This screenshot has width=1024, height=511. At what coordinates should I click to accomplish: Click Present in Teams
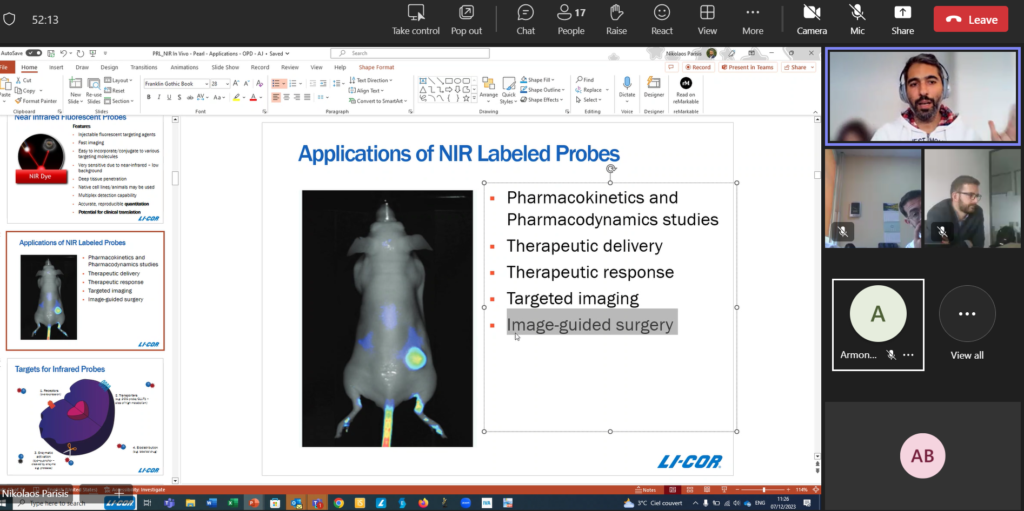coord(748,67)
